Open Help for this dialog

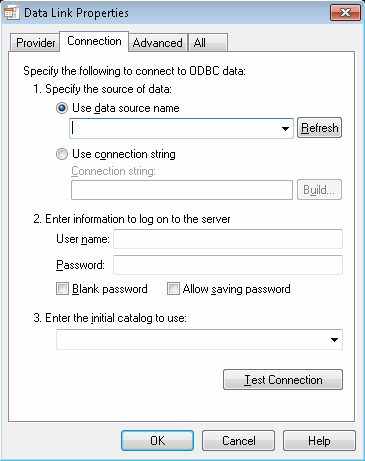(x=319, y=441)
